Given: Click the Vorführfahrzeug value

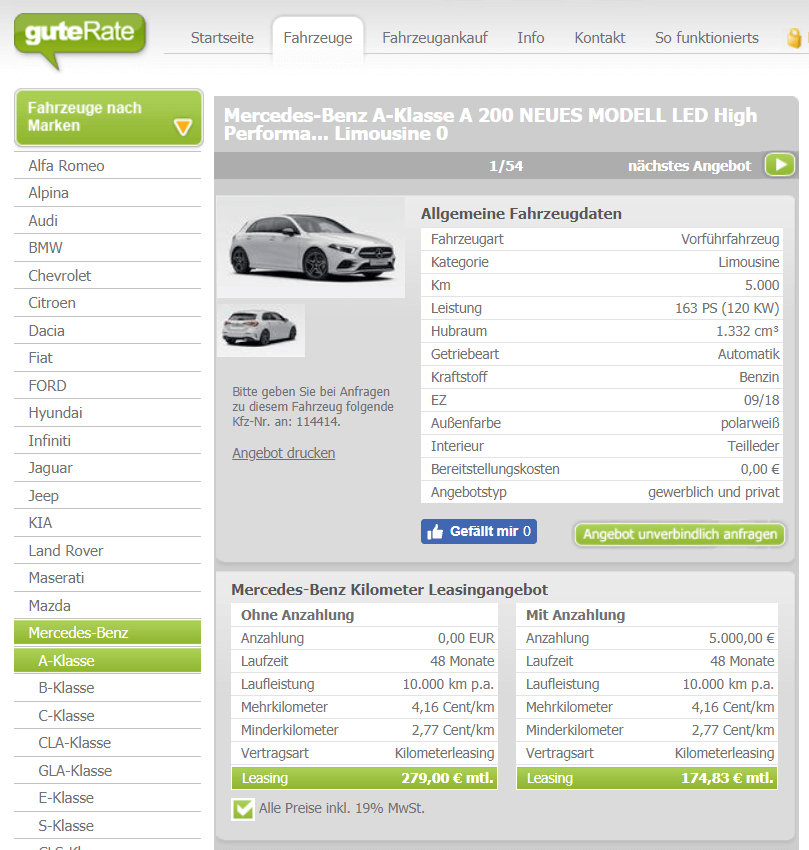Looking at the screenshot, I should pos(730,239).
